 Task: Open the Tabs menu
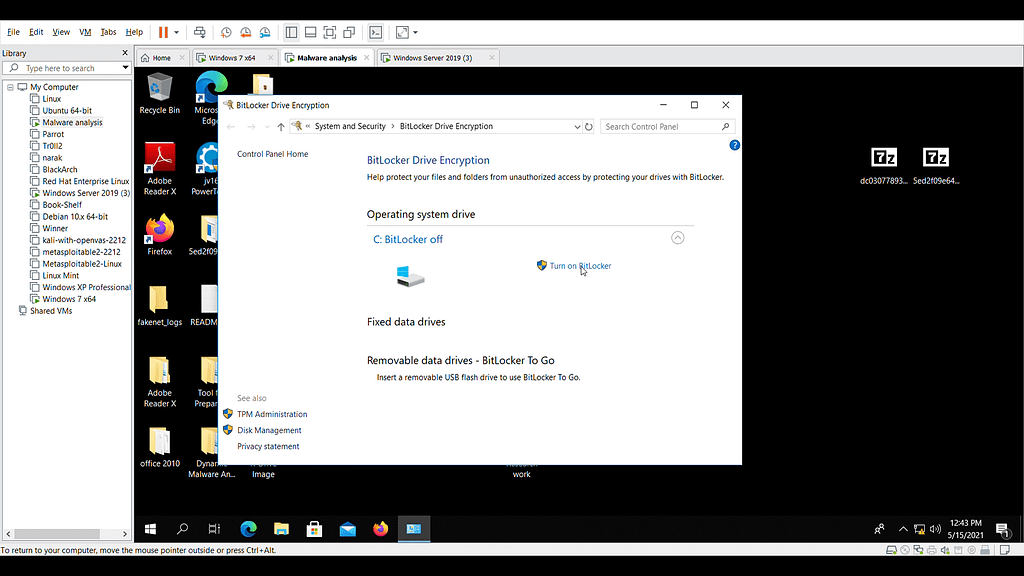(x=108, y=32)
